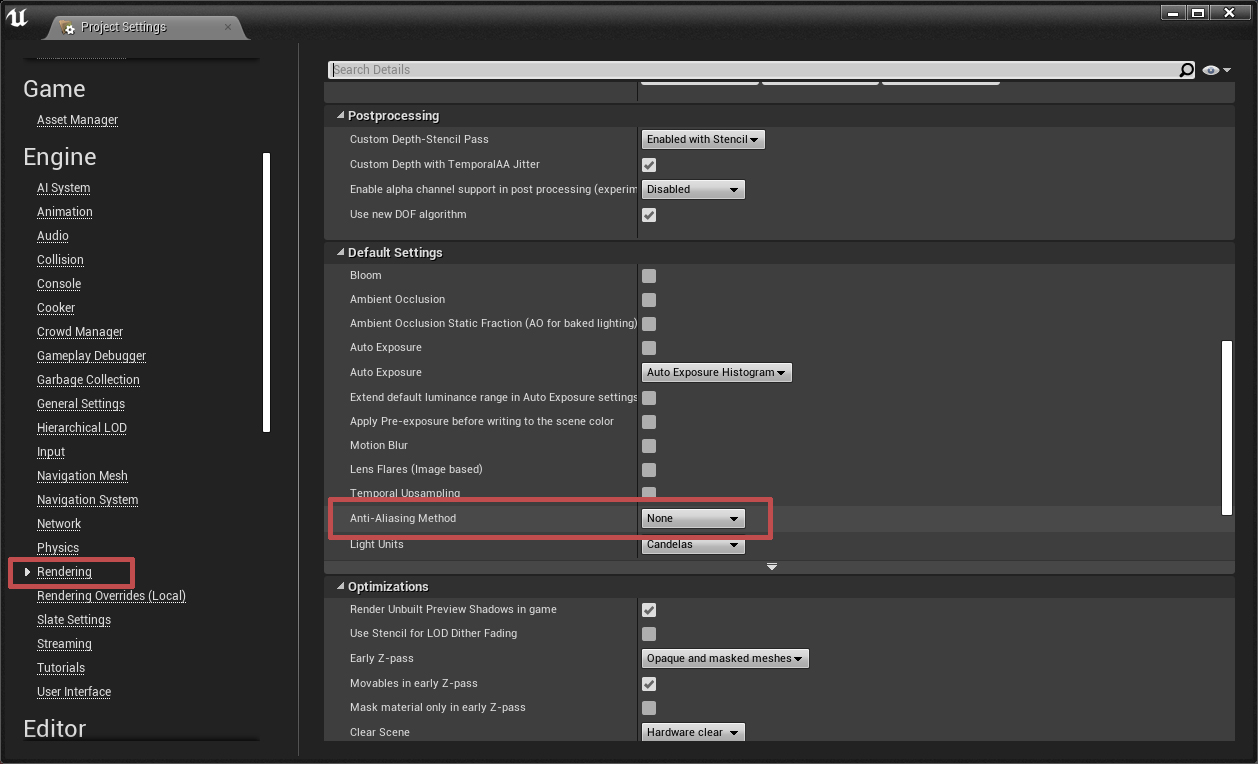Toggle the Motion Blur checkbox
This screenshot has width=1258, height=764.
click(x=649, y=446)
